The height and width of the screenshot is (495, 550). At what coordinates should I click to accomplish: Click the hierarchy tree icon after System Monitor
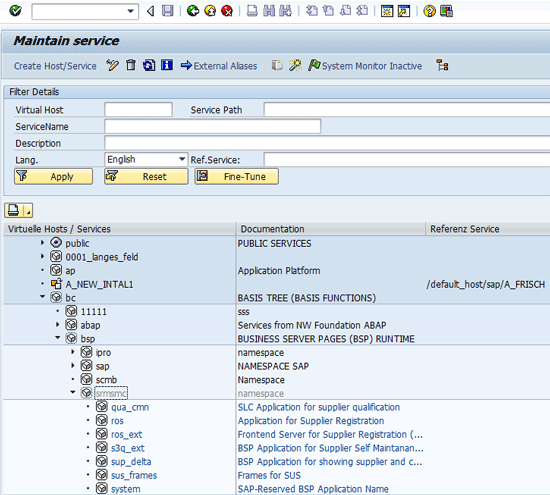pyautogui.click(x=442, y=65)
